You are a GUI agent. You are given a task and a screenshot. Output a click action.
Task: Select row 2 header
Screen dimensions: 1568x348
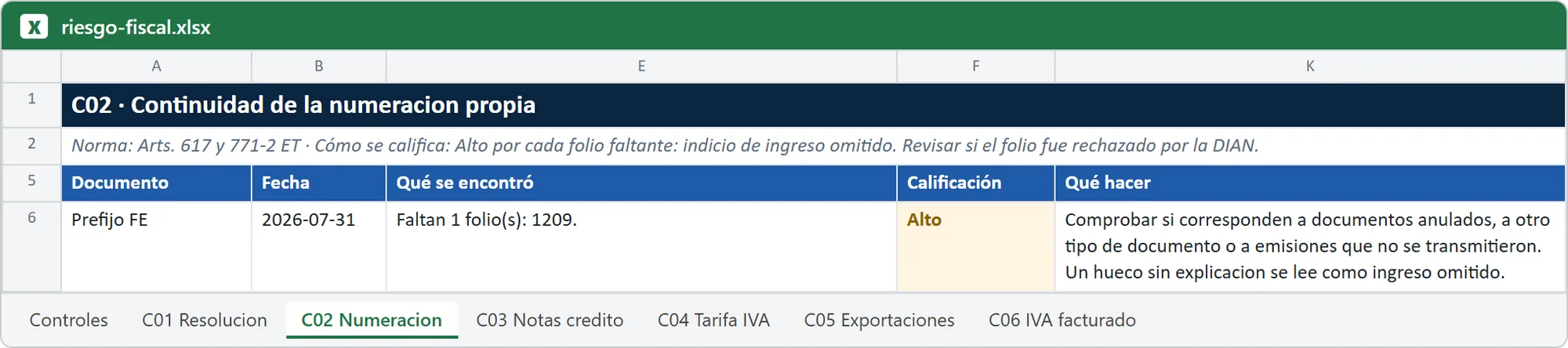pyautogui.click(x=31, y=146)
